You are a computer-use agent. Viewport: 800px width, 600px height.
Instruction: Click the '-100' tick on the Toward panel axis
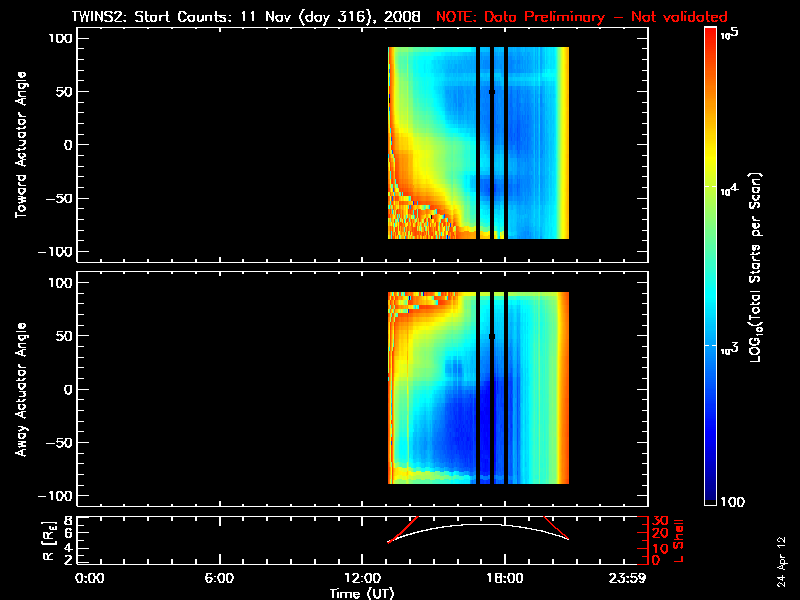pyautogui.click(x=55, y=252)
